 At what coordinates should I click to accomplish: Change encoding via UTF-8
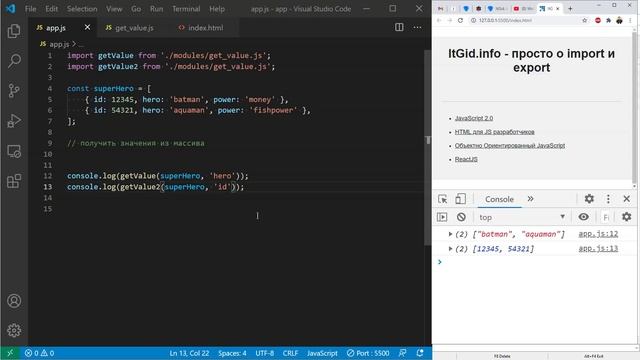[x=264, y=353]
